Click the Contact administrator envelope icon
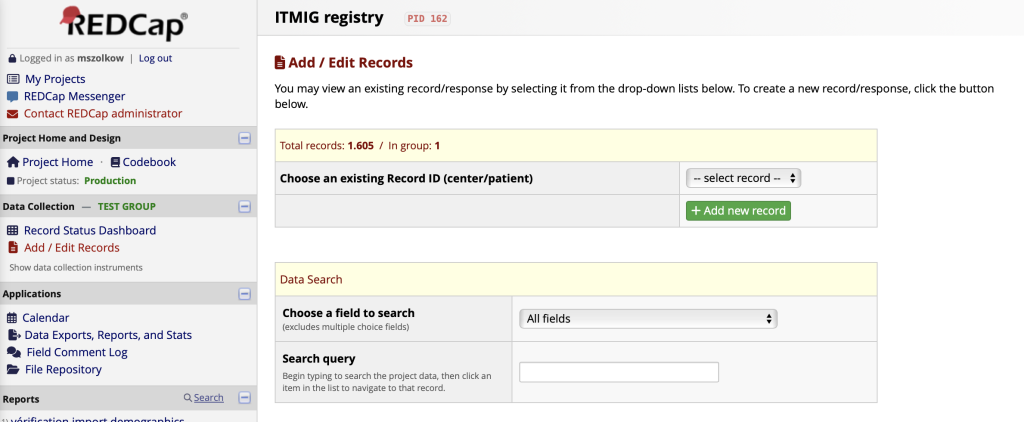 [x=13, y=114]
